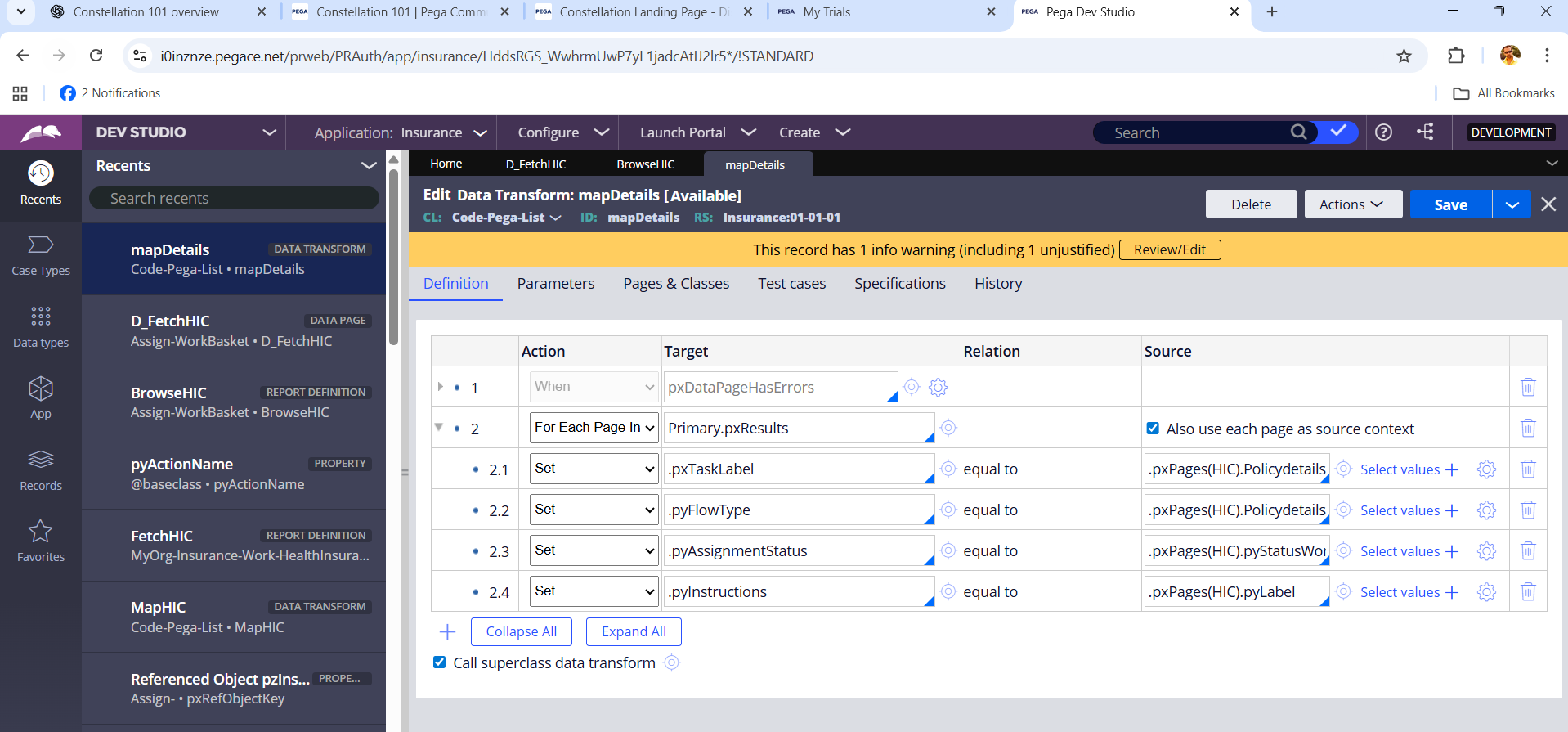
Task: Switch to Pages & Classes tab
Action: click(676, 283)
